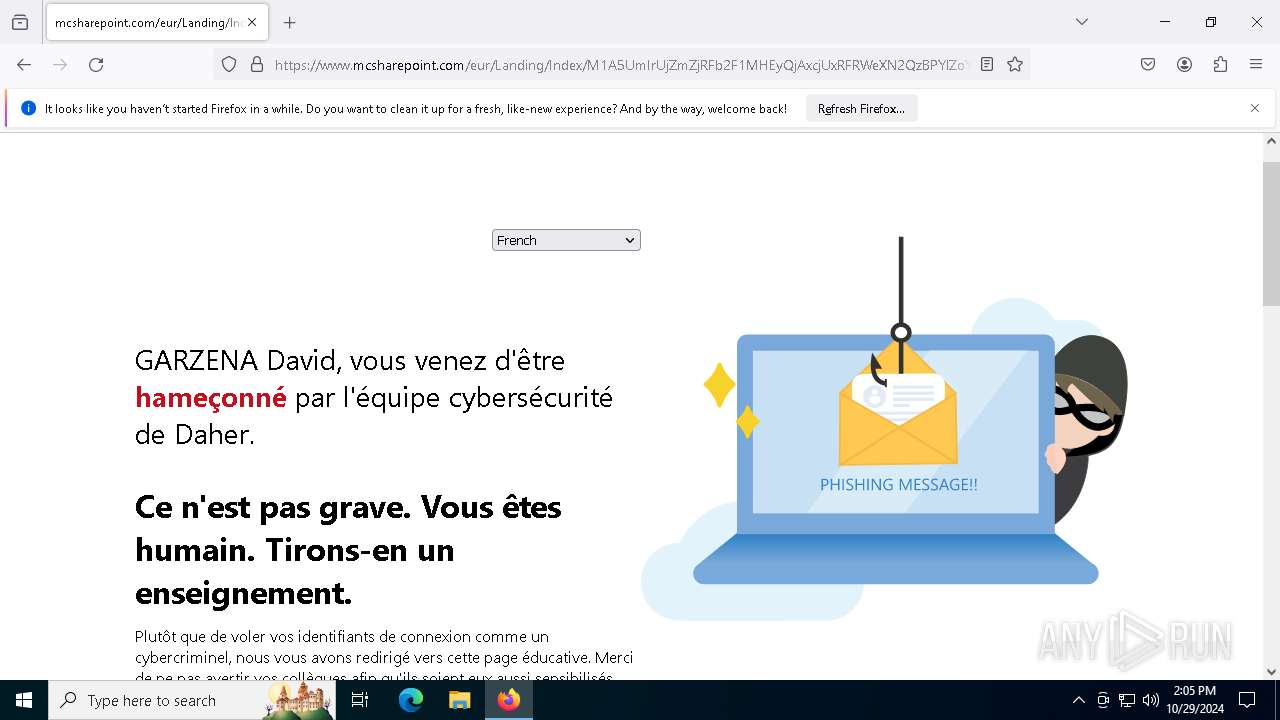Open Windows Start menu
The height and width of the screenshot is (720, 1280).
pyautogui.click(x=24, y=700)
